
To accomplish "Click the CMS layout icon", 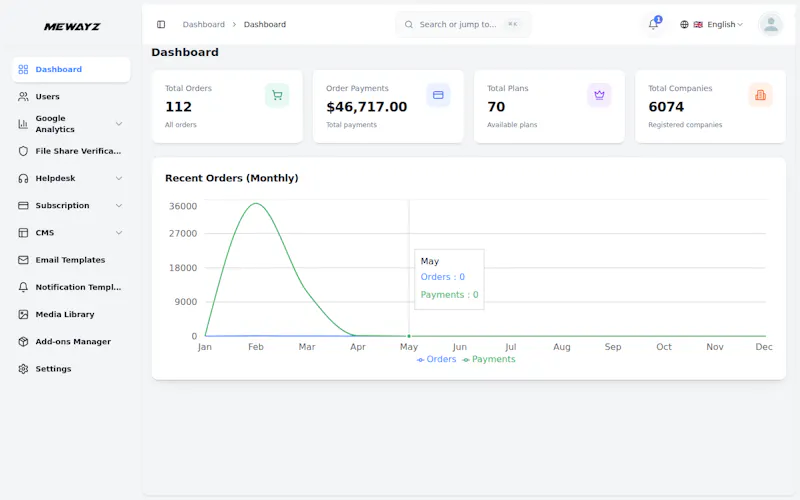I will coord(23,233).
